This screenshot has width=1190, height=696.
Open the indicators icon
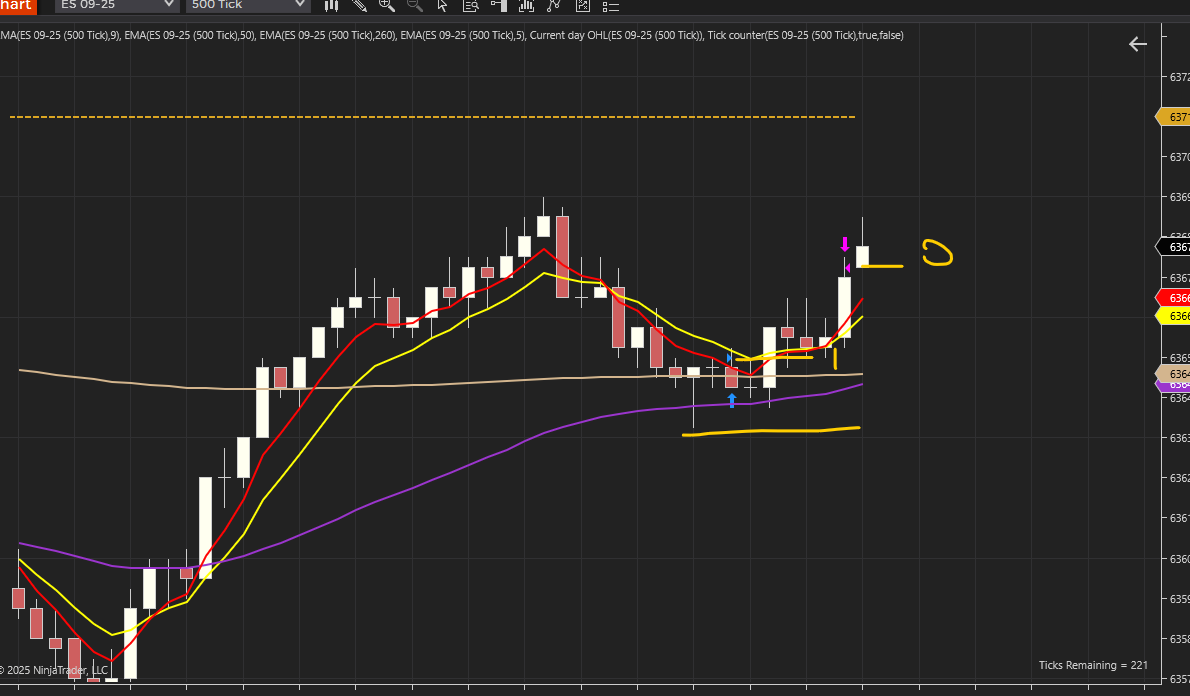pos(526,6)
